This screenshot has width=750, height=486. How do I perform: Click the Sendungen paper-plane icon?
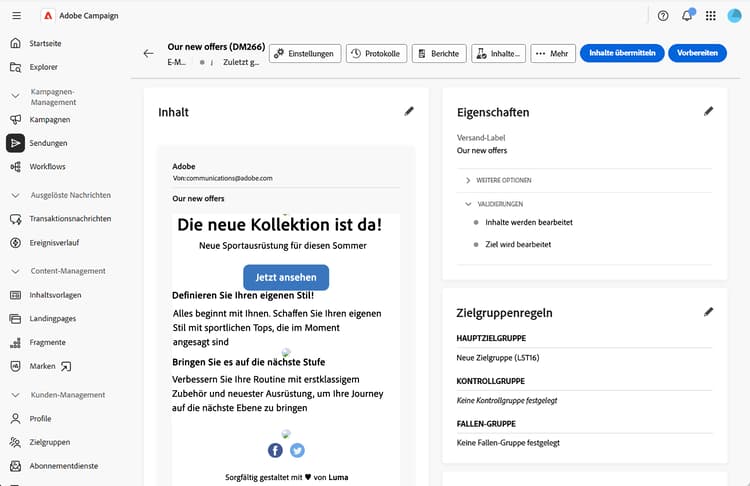click(15, 143)
